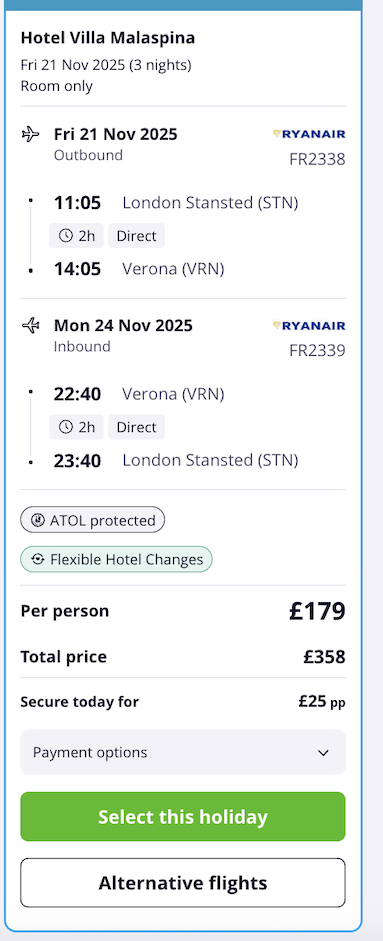The width and height of the screenshot is (383, 941).
Task: Click the ATOL protected shield icon
Action: tap(38, 520)
